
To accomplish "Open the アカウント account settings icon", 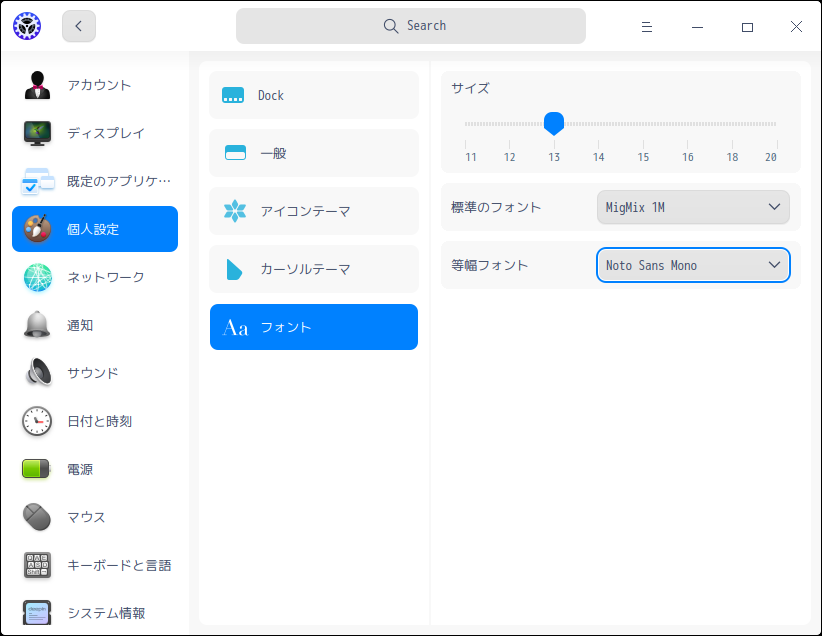I will click(37, 85).
